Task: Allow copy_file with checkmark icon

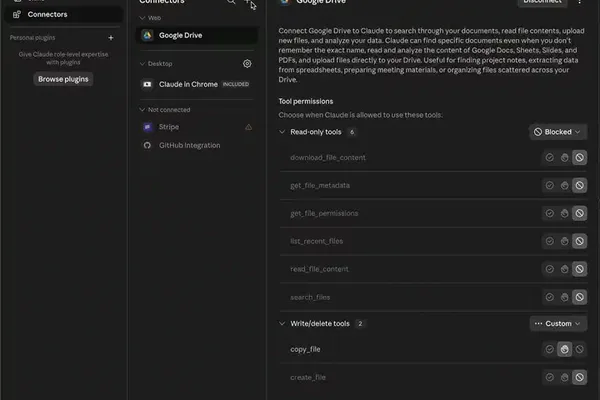Action: click(549, 349)
